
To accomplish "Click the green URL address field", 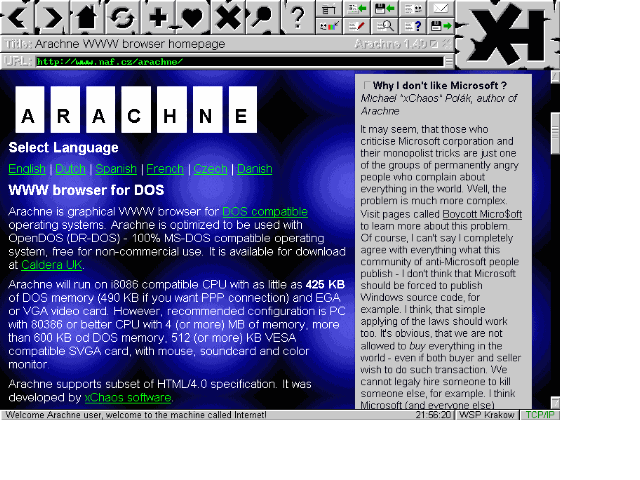I will tap(240, 62).
